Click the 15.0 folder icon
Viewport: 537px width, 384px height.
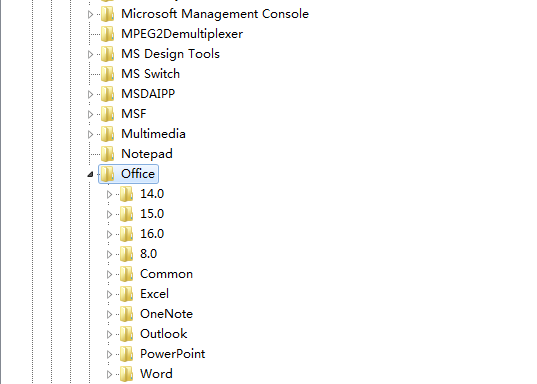[x=127, y=214]
